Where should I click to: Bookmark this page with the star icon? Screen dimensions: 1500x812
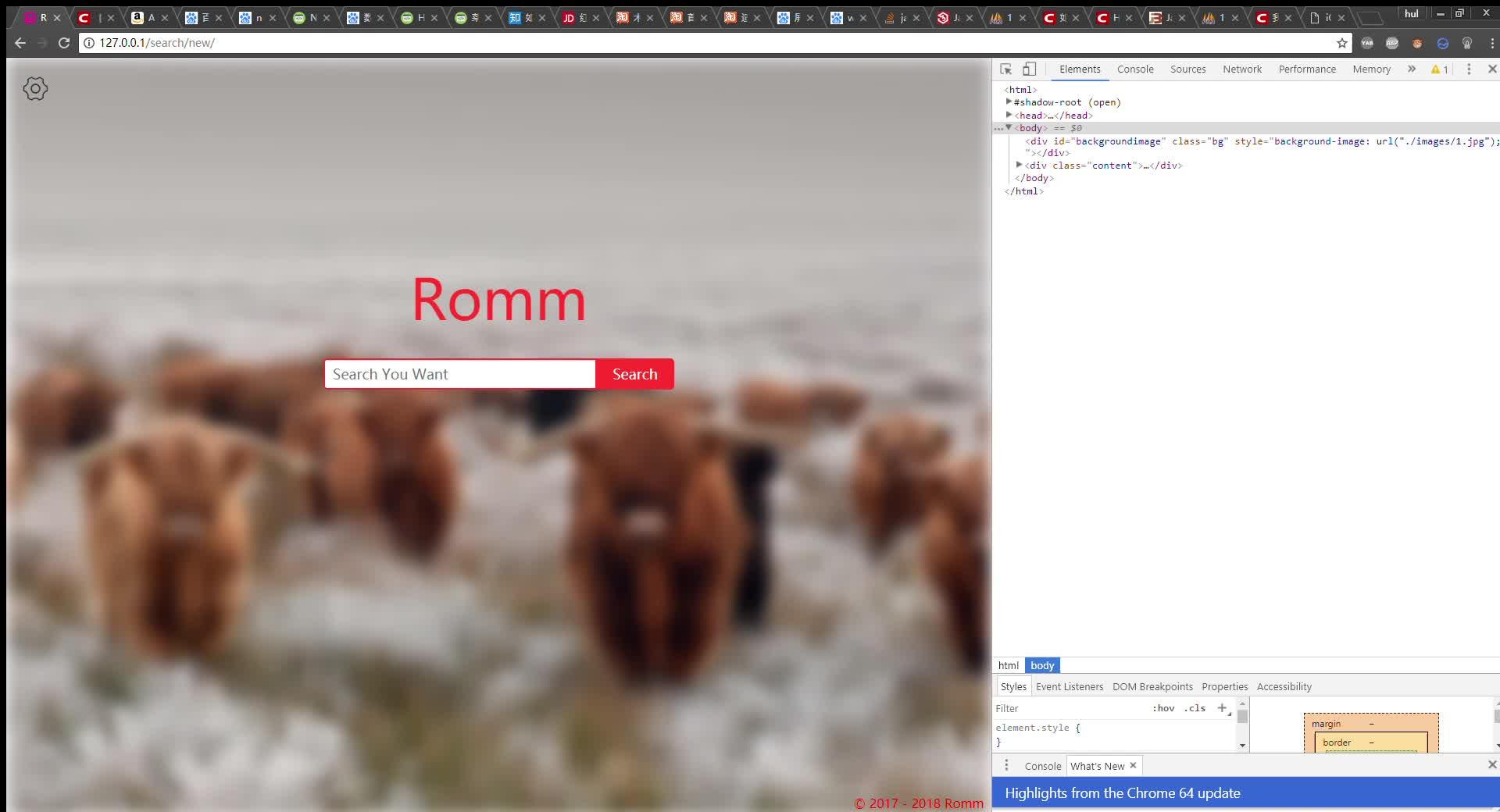tap(1342, 43)
